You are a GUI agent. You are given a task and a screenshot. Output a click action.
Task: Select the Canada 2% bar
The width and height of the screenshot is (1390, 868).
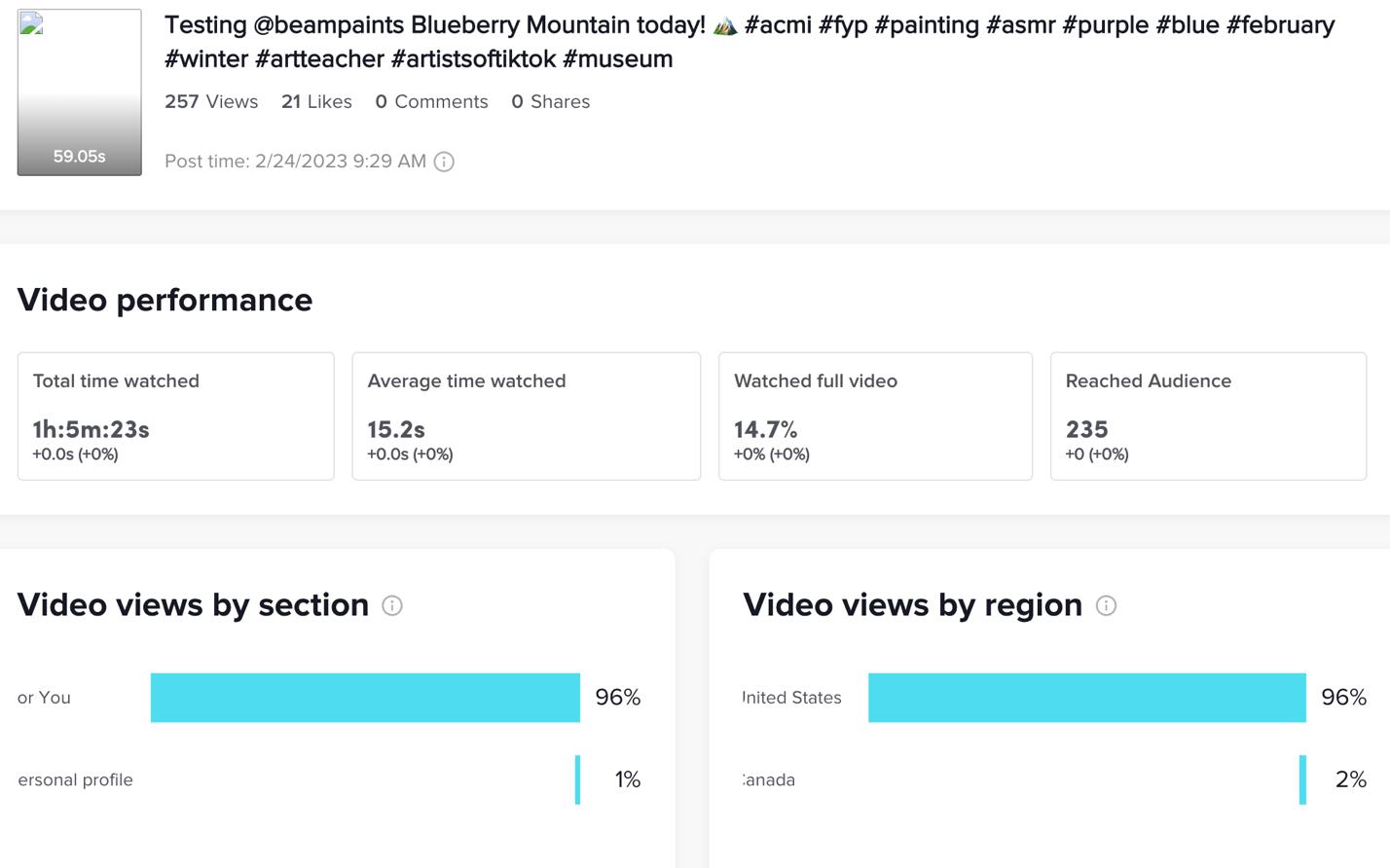[1302, 779]
